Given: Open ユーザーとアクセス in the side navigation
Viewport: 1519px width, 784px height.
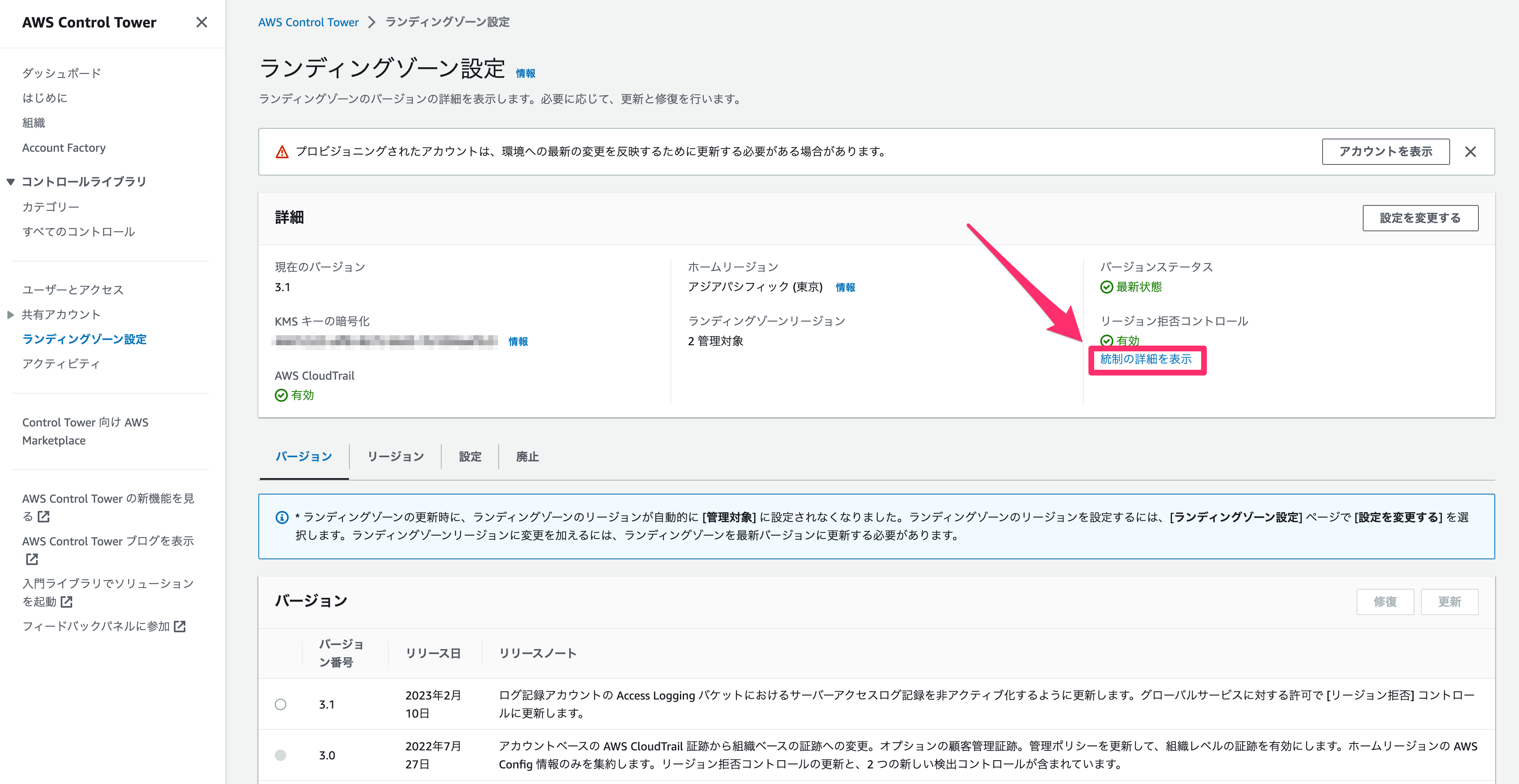Looking at the screenshot, I should coord(73,289).
